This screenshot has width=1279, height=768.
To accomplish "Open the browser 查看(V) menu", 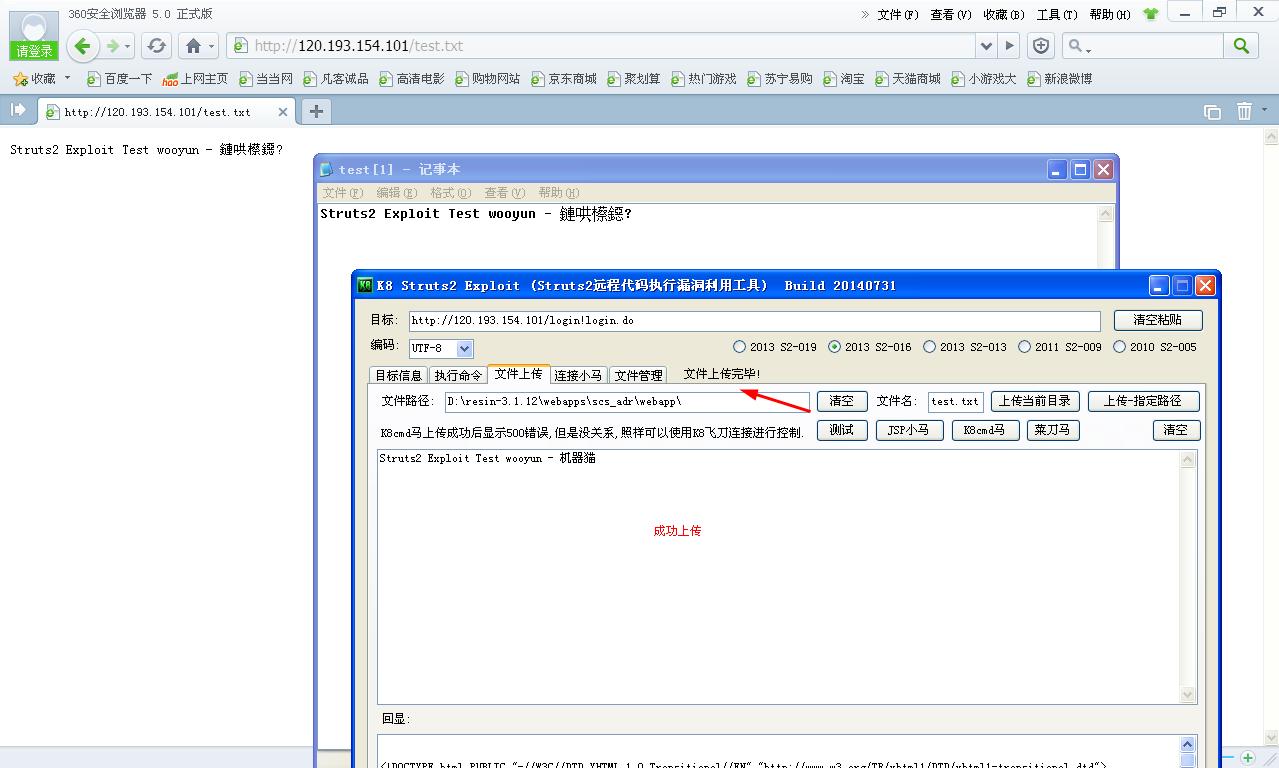I will coord(951,14).
